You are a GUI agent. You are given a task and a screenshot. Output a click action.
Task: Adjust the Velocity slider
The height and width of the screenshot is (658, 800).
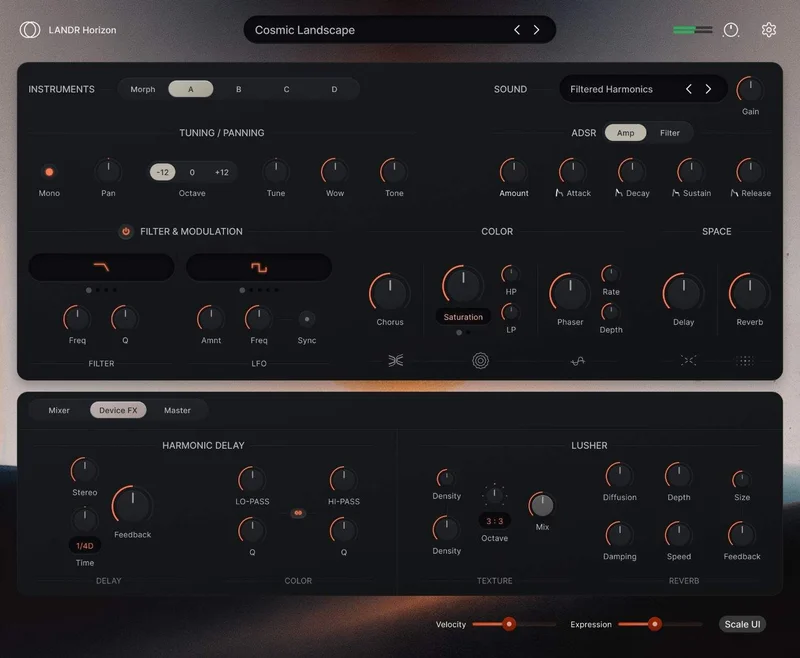coord(514,624)
